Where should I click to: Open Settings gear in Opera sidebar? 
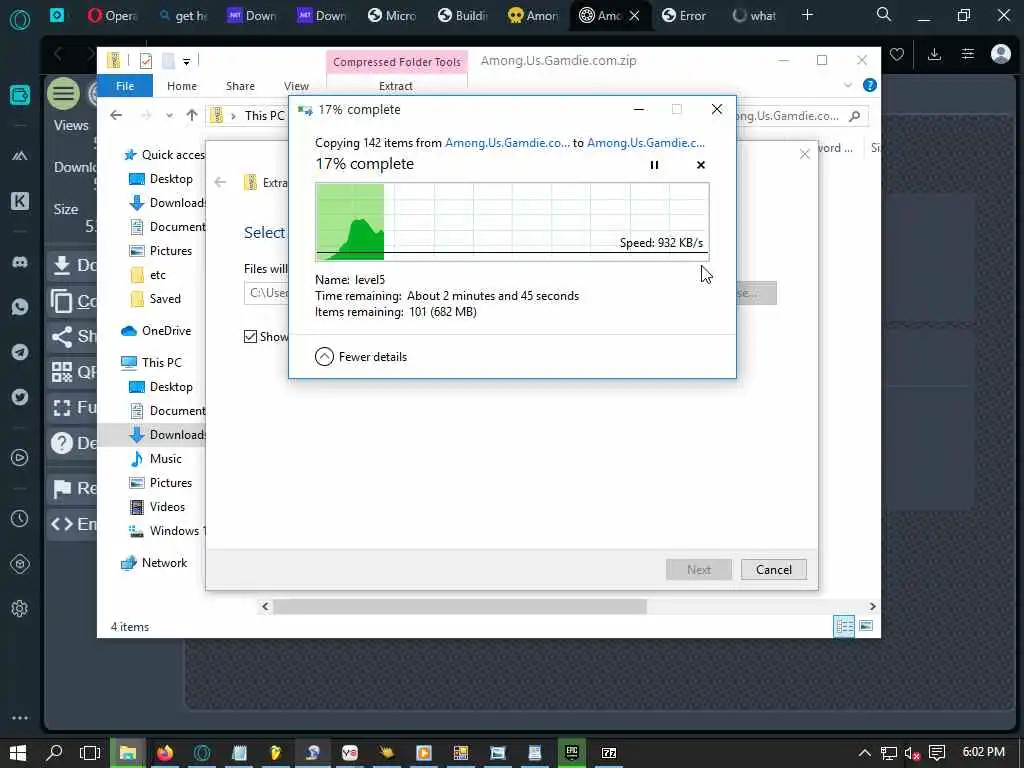(20, 609)
